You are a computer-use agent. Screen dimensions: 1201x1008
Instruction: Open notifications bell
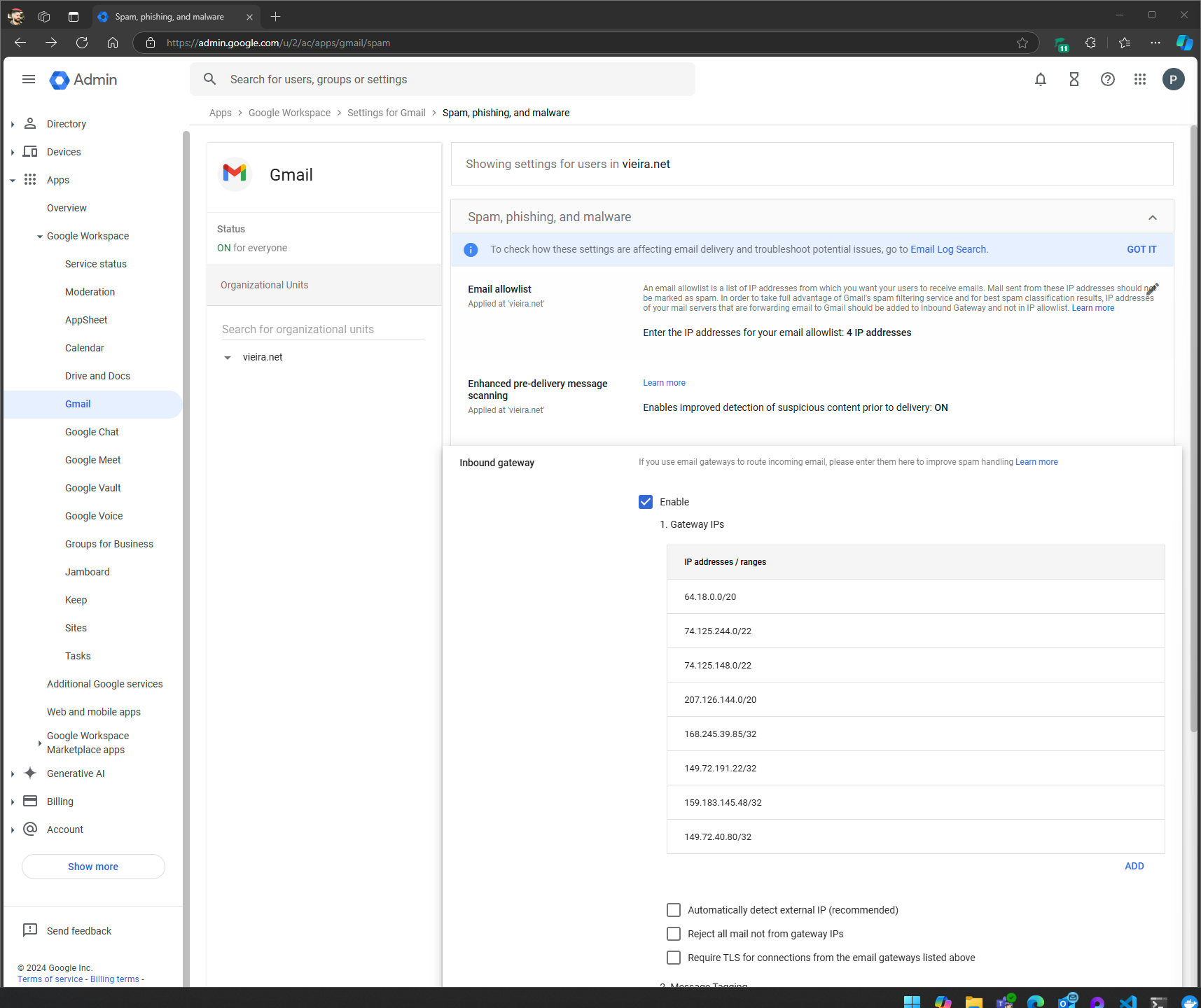click(1041, 79)
